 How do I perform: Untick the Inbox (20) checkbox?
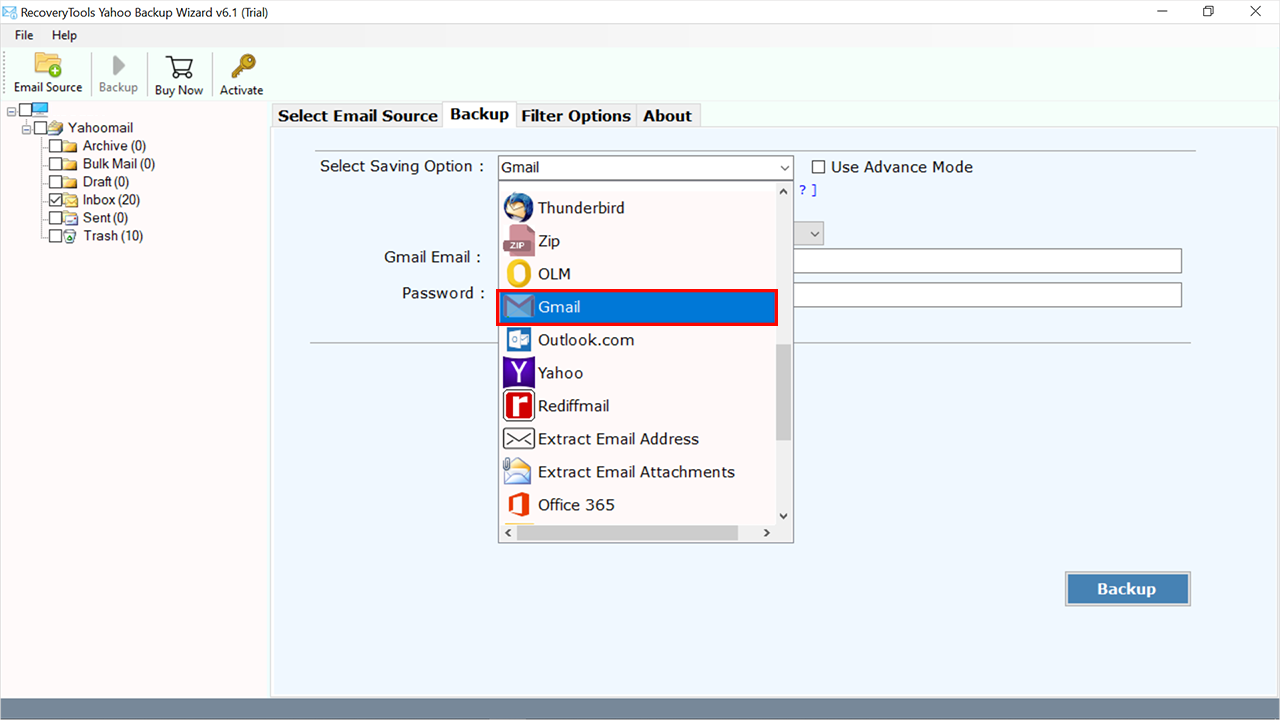tap(56, 200)
